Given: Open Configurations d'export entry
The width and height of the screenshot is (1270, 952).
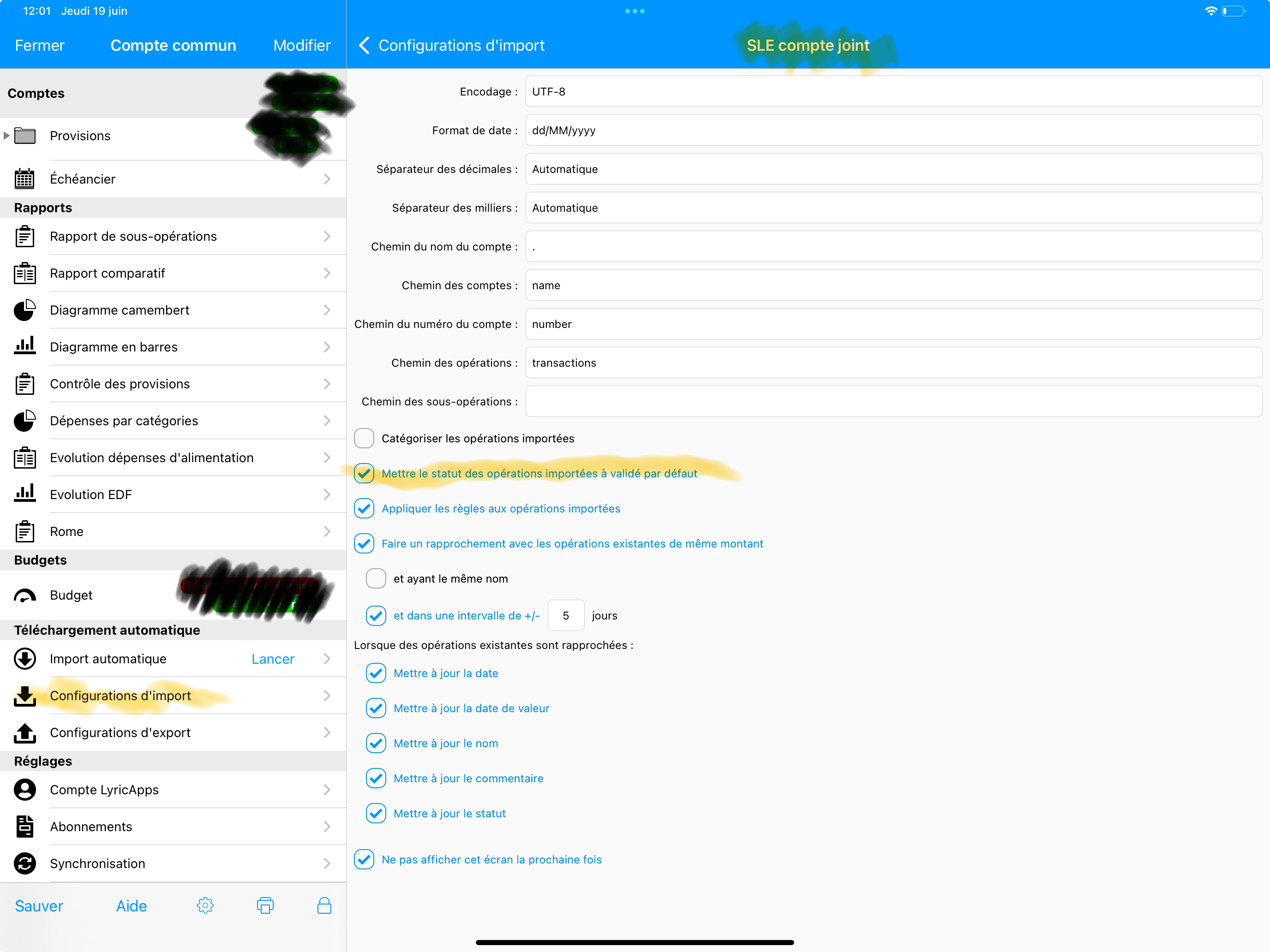Looking at the screenshot, I should click(x=173, y=732).
